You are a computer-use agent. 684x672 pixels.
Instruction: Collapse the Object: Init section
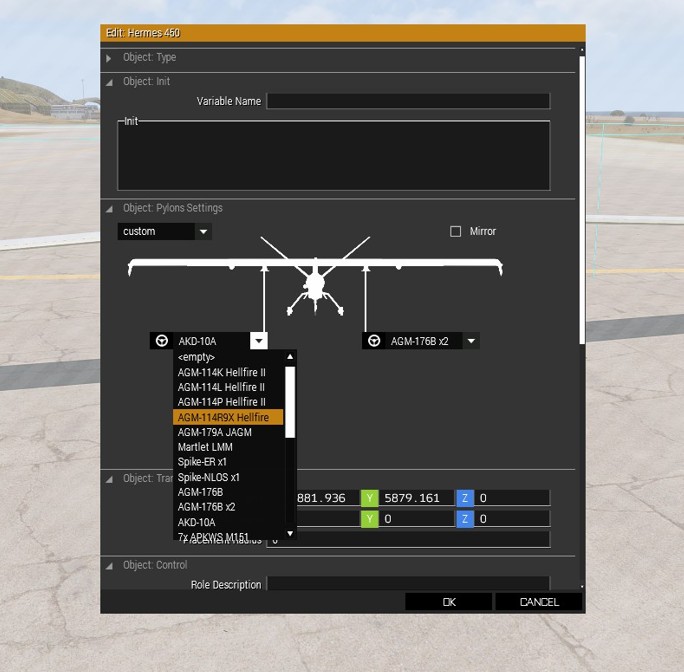click(109, 82)
